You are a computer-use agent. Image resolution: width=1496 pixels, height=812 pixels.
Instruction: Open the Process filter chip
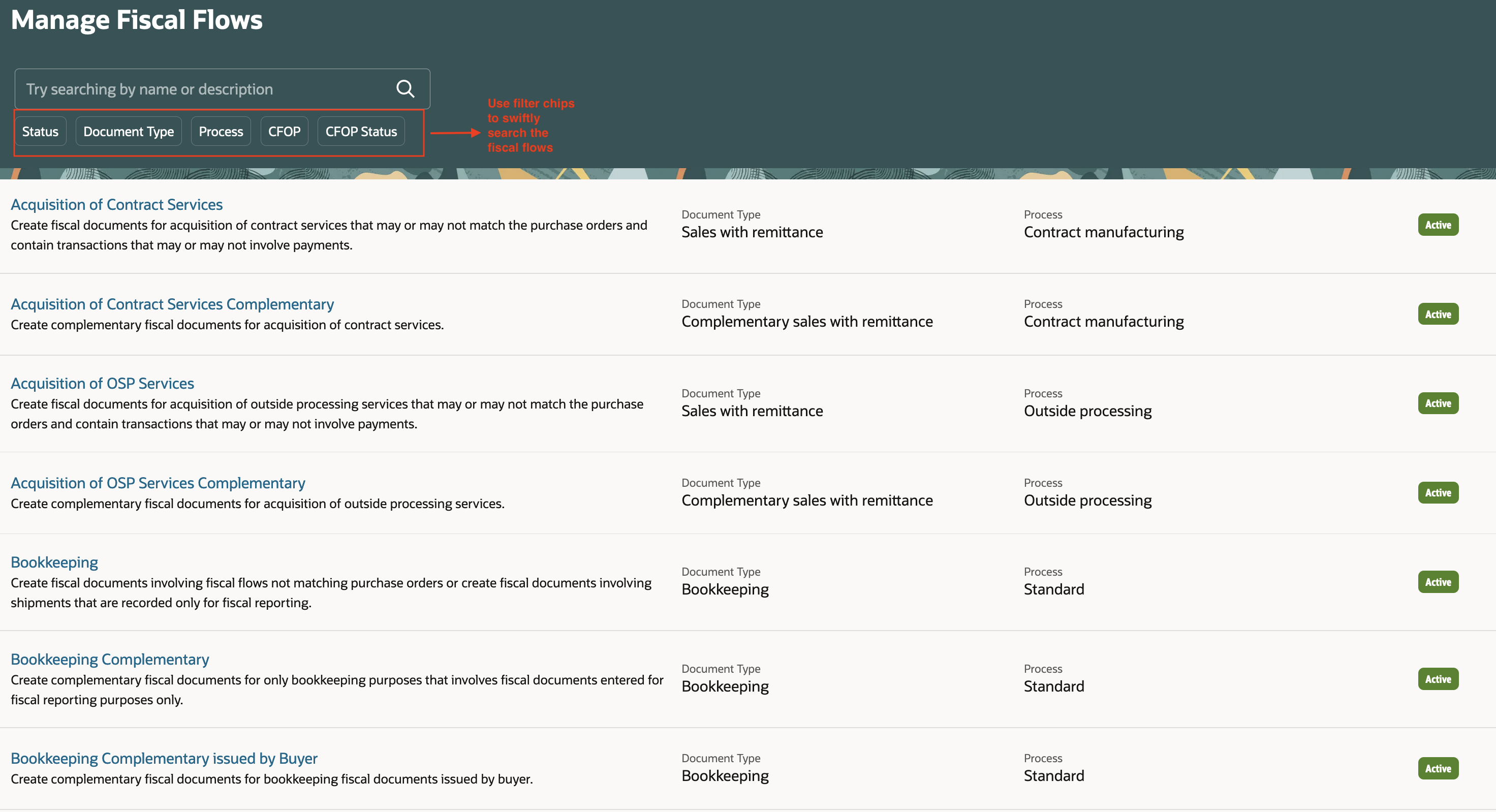[x=221, y=132]
